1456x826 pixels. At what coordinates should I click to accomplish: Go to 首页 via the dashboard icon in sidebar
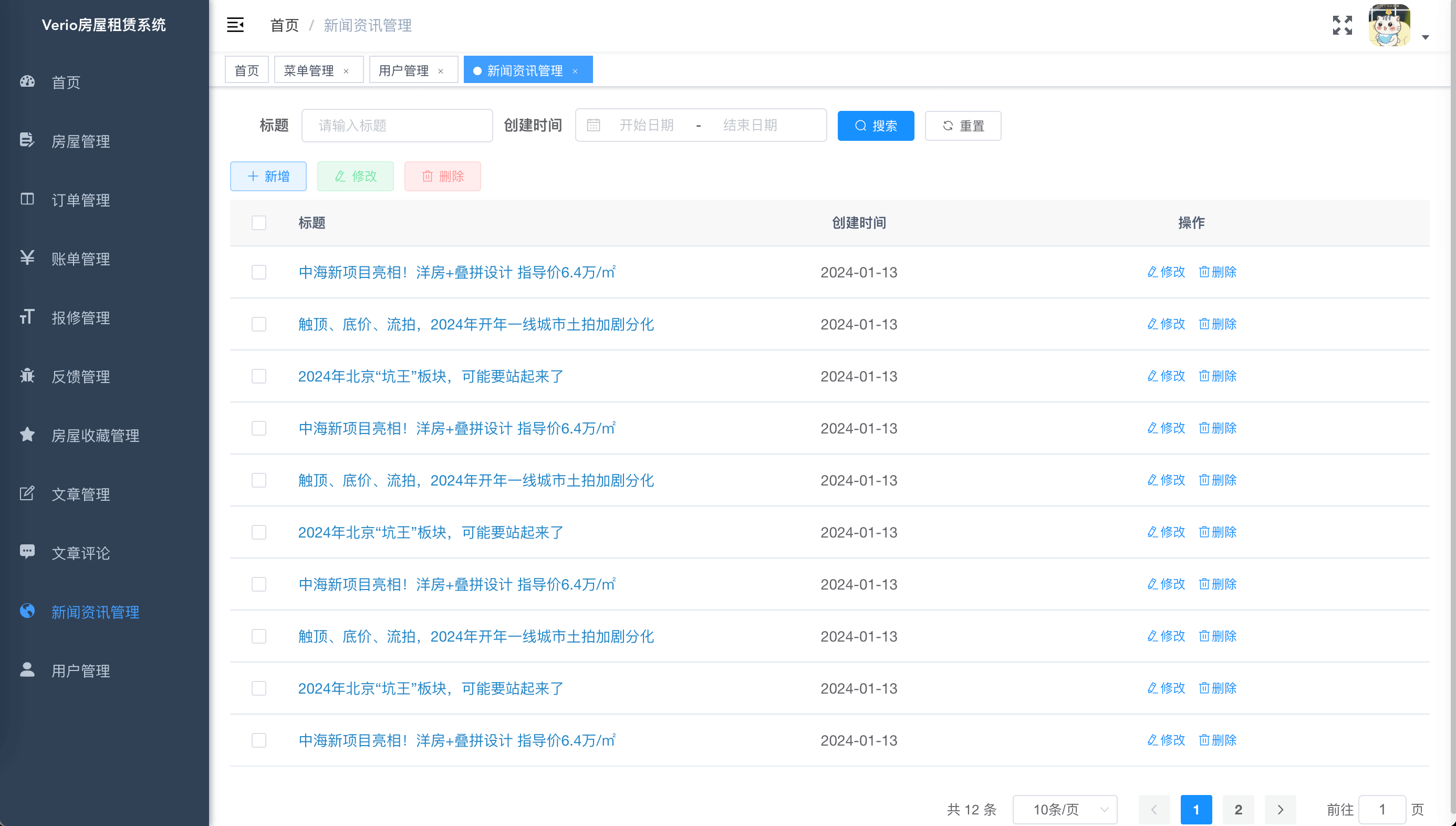[x=27, y=81]
